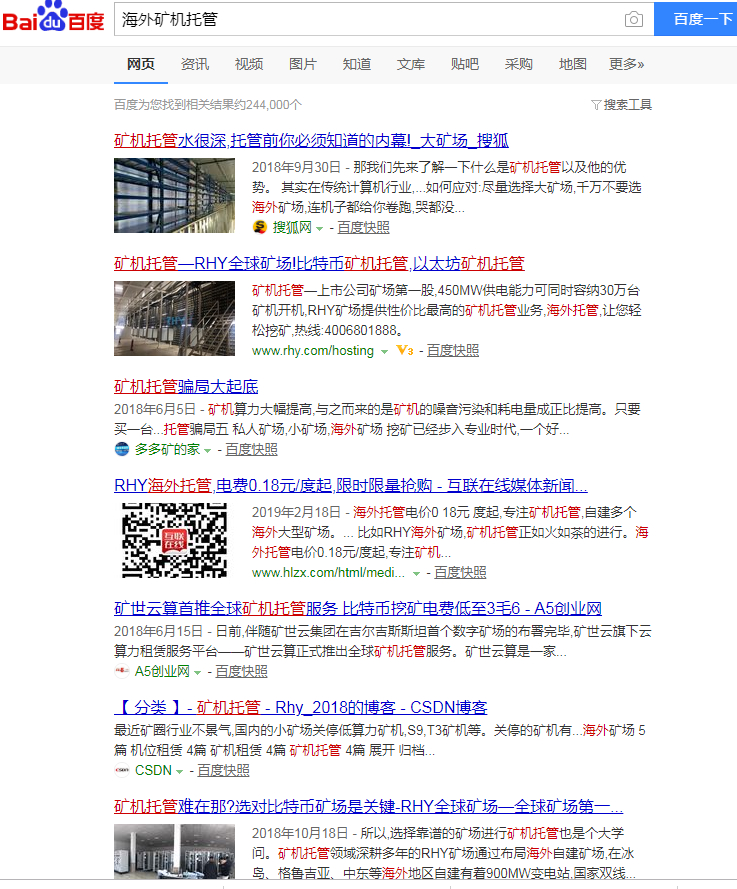Screen dimensions: 737x889
Task: Click the 多多矿的家 site icon
Action: tap(122, 450)
